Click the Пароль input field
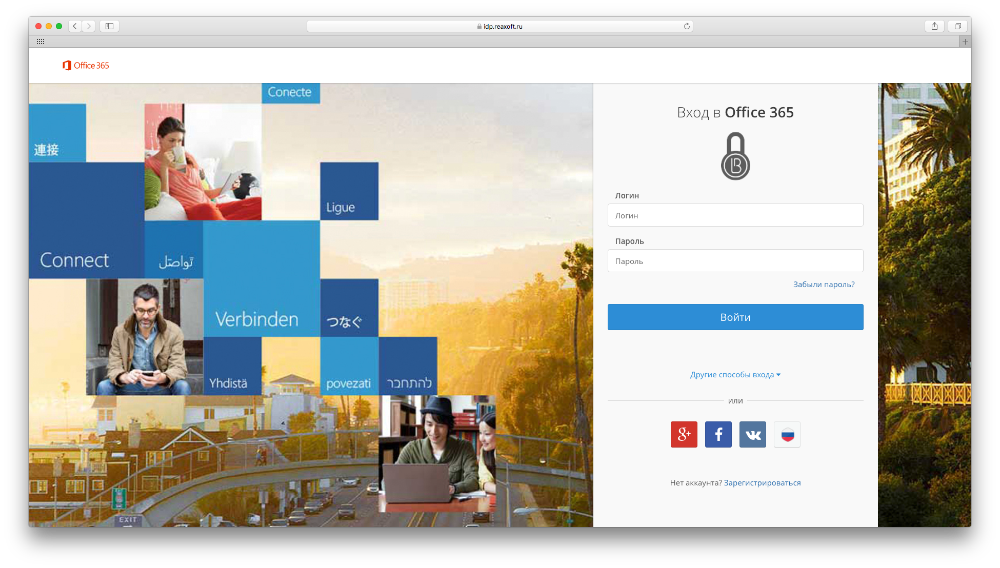Image resolution: width=1000 pixels, height=568 pixels. click(x=735, y=261)
